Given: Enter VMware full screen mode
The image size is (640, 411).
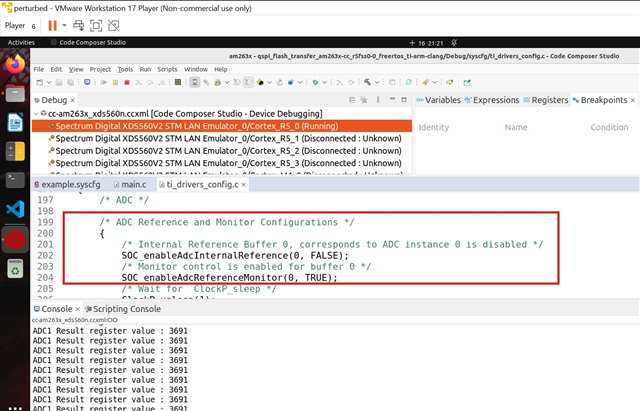Looking at the screenshot, I should (x=96, y=25).
